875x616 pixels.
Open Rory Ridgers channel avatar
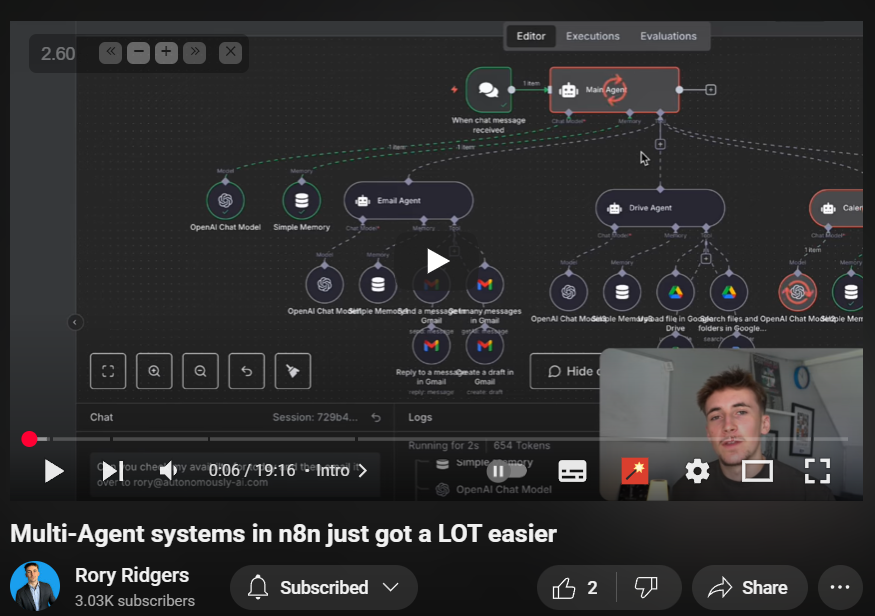pos(35,586)
